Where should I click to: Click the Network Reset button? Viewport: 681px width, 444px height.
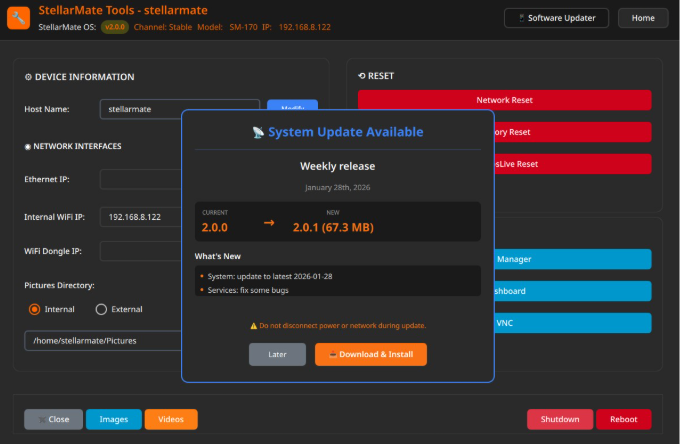point(504,100)
